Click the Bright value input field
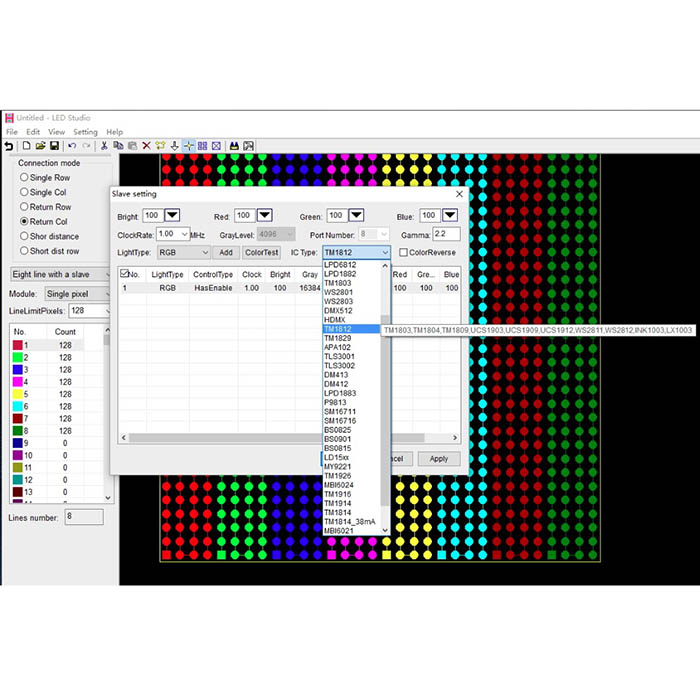 [x=153, y=215]
